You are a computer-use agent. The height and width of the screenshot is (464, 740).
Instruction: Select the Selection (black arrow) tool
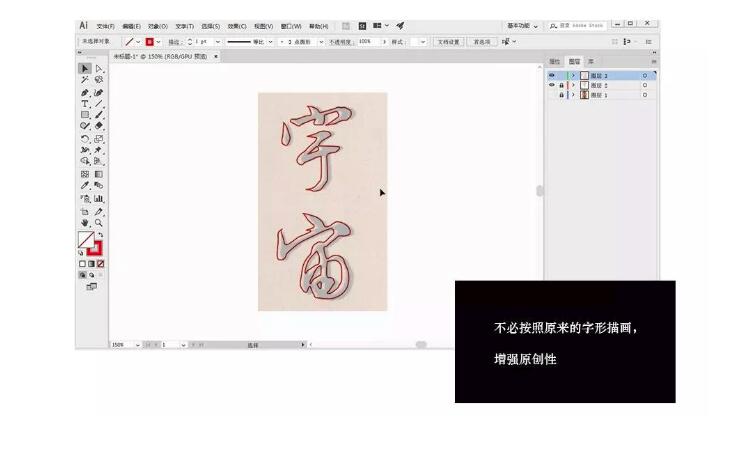[84, 69]
